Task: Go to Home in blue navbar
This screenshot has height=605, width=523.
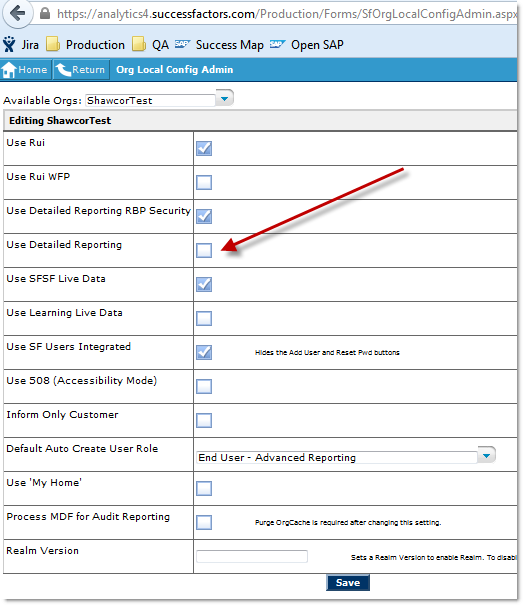Action: (x=25, y=70)
